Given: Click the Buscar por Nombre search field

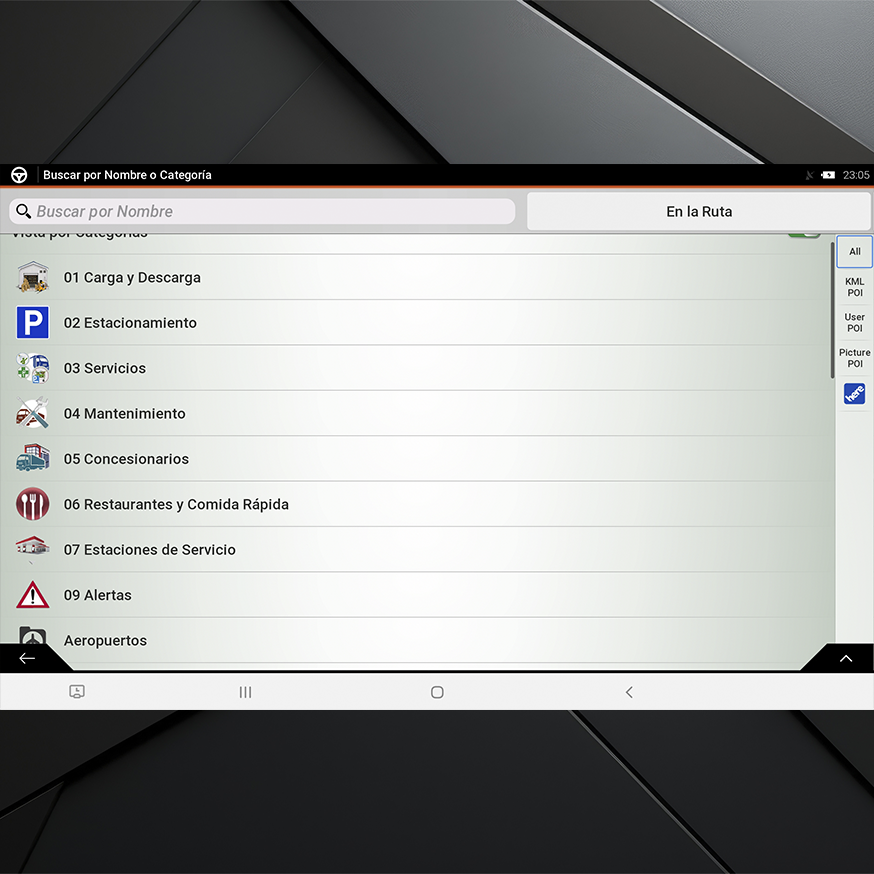Looking at the screenshot, I should (x=262, y=212).
